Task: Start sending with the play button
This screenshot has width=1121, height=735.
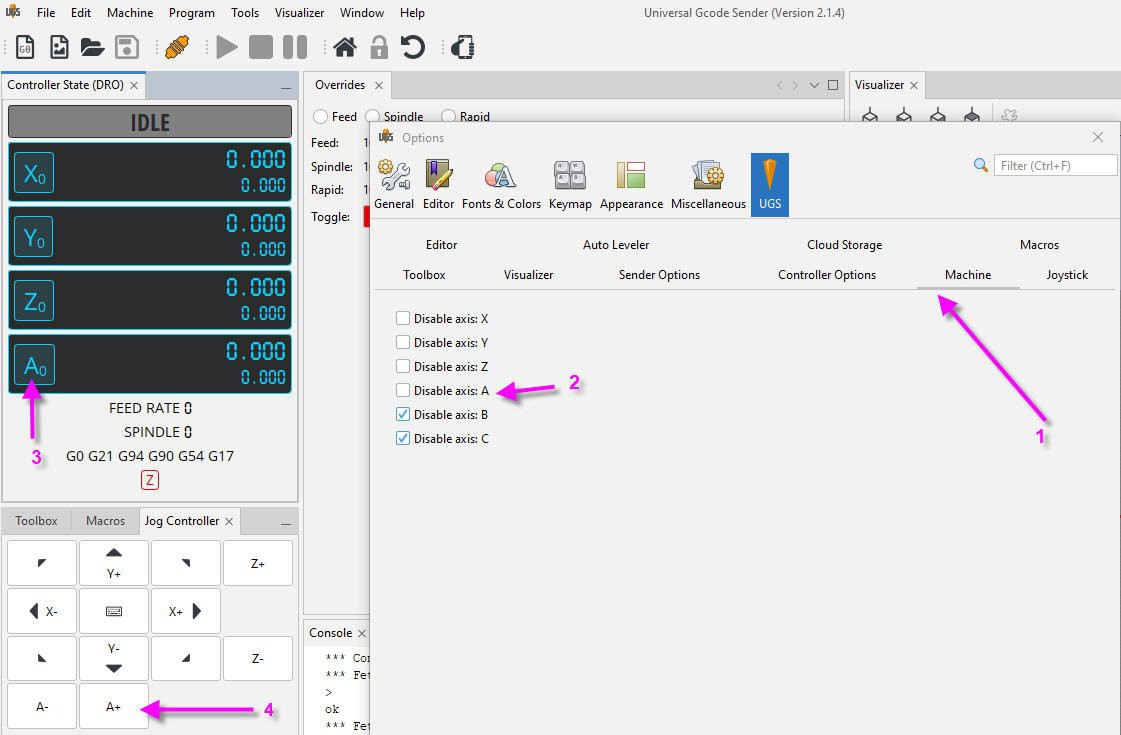Action: 227,47
